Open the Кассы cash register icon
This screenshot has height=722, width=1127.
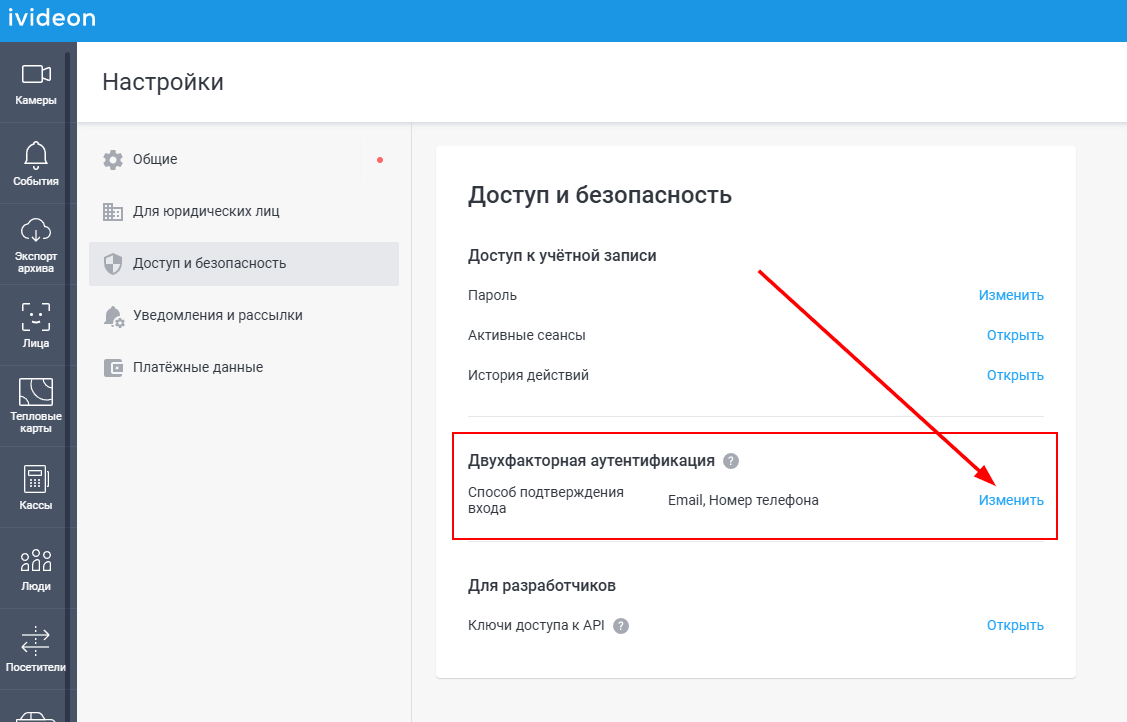pos(36,479)
